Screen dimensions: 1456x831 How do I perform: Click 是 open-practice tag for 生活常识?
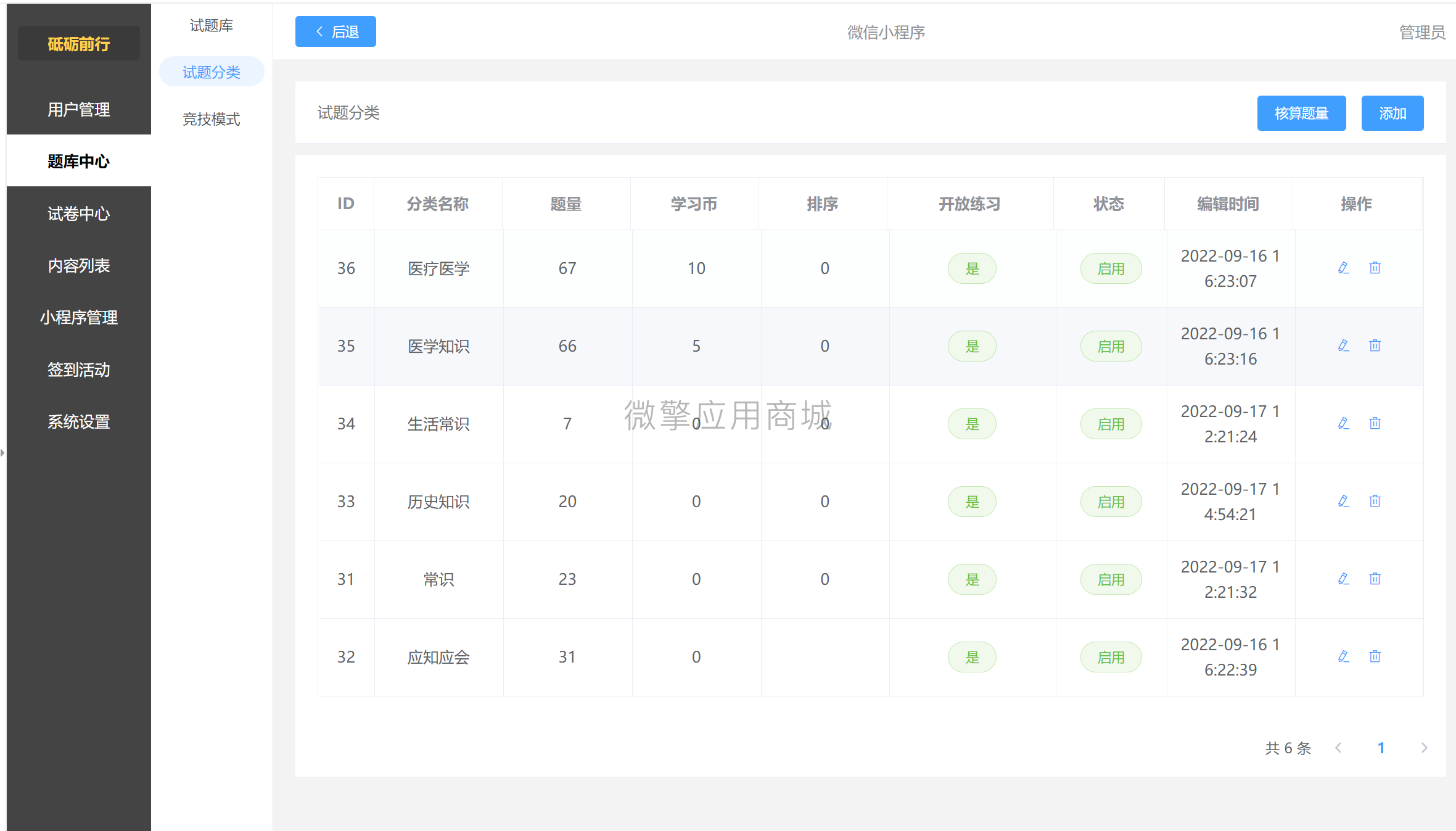(972, 424)
